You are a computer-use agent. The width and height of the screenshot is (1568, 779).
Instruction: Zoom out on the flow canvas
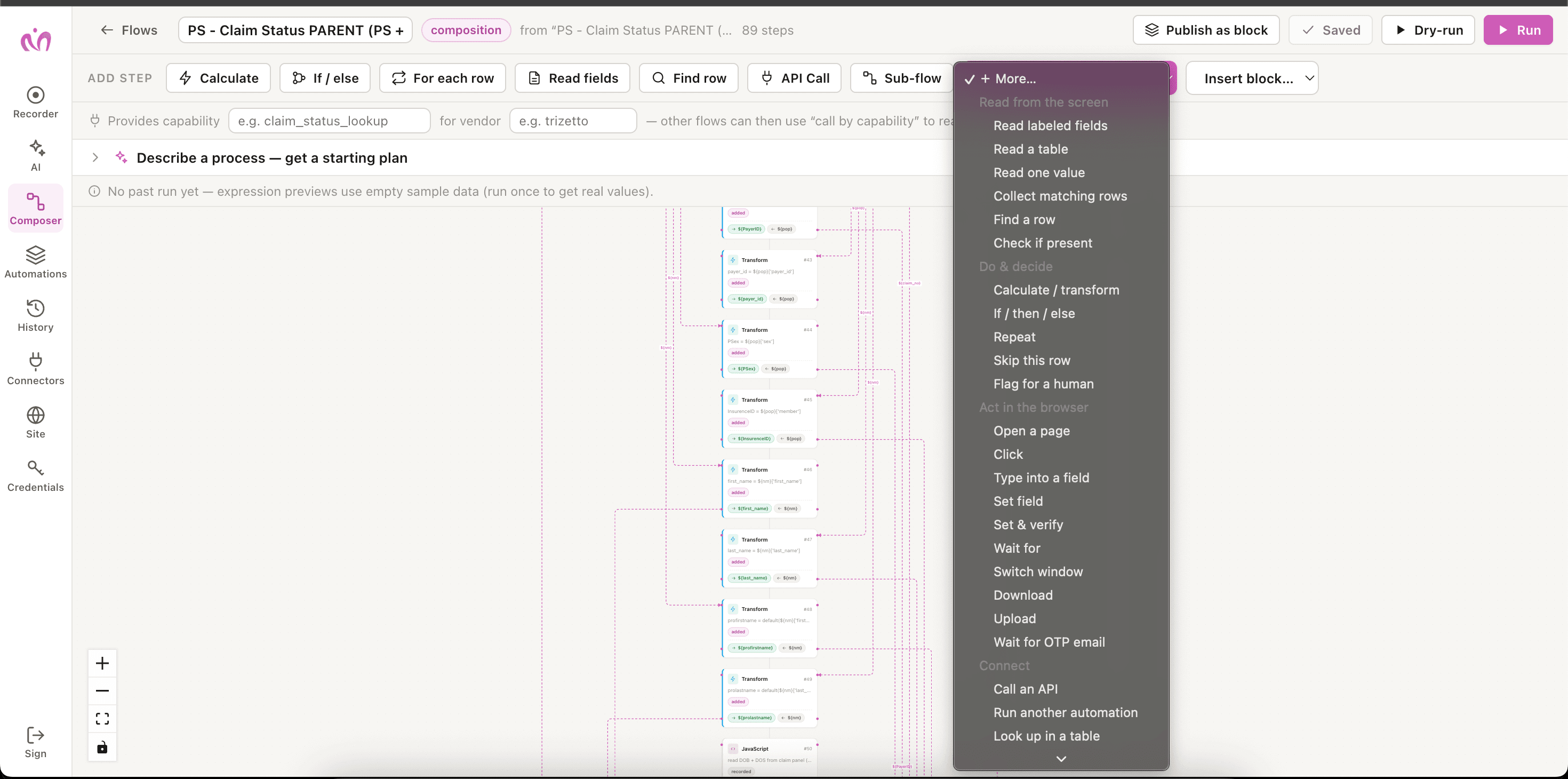(x=102, y=690)
